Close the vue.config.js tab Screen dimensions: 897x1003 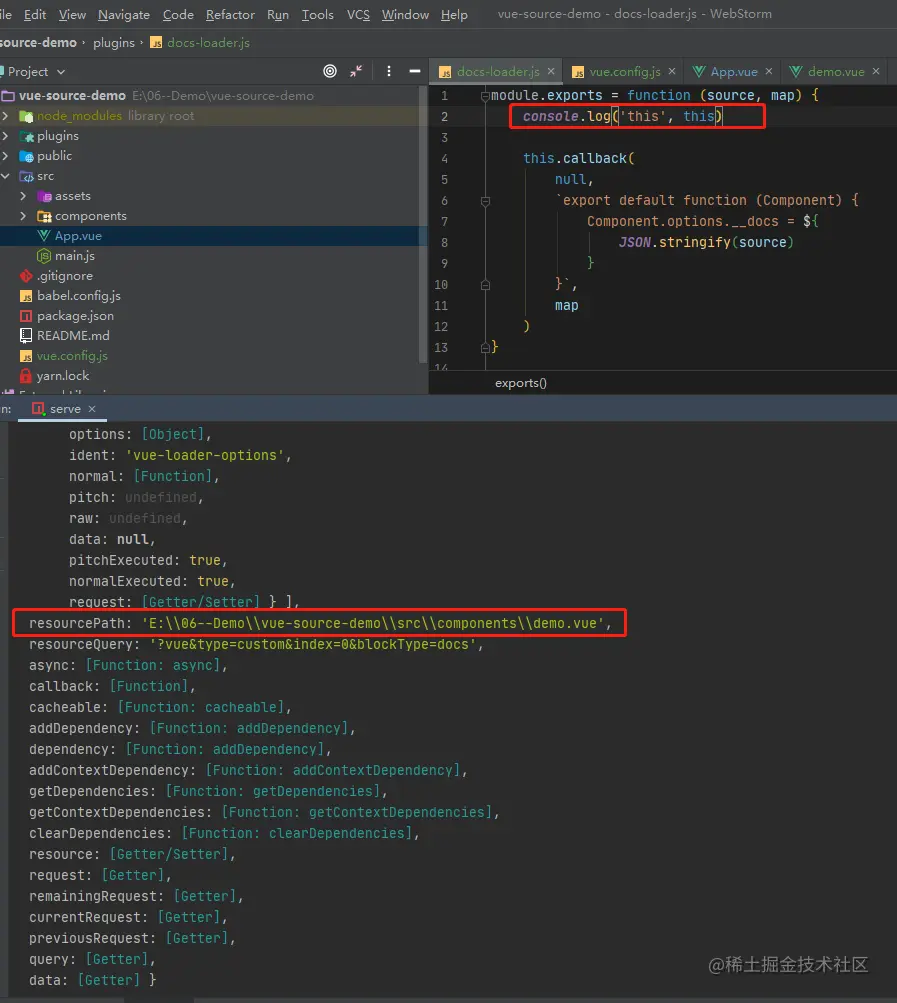tap(672, 71)
